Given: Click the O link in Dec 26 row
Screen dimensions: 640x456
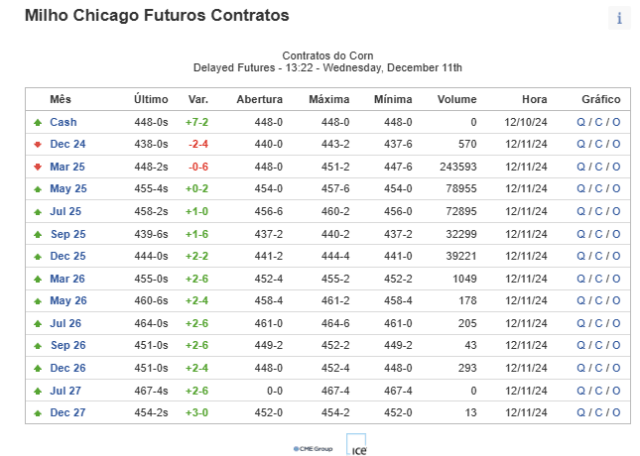Looking at the screenshot, I should (x=616, y=368).
